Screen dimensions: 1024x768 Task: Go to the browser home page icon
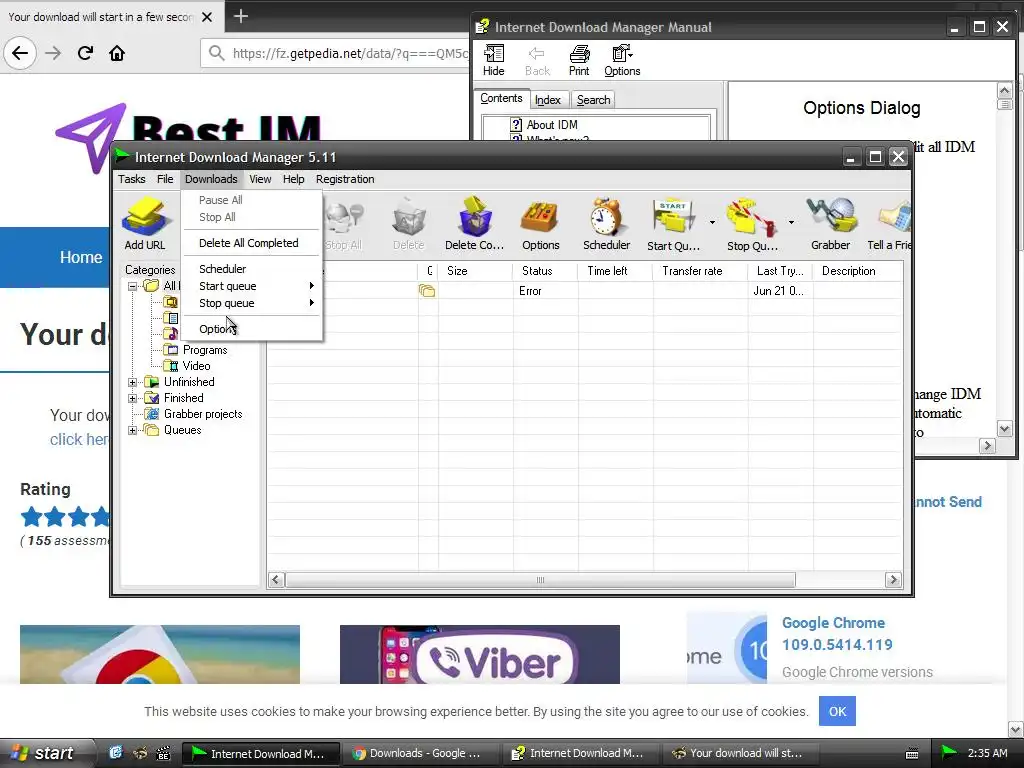pyautogui.click(x=117, y=53)
